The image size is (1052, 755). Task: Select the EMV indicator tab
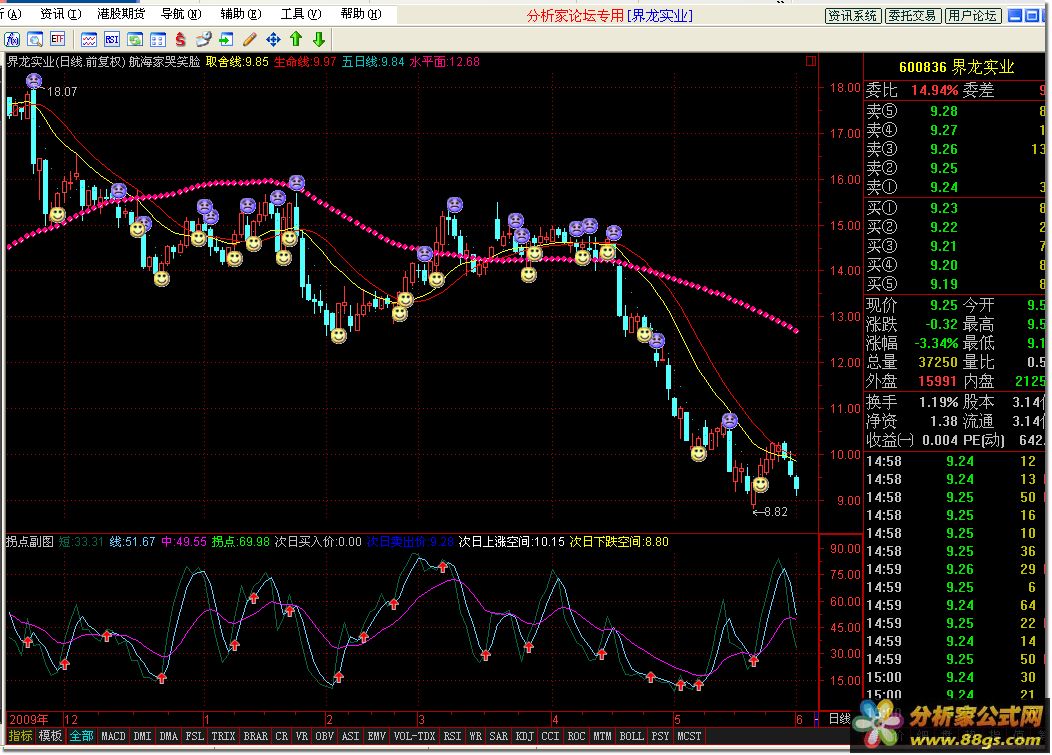point(377,736)
